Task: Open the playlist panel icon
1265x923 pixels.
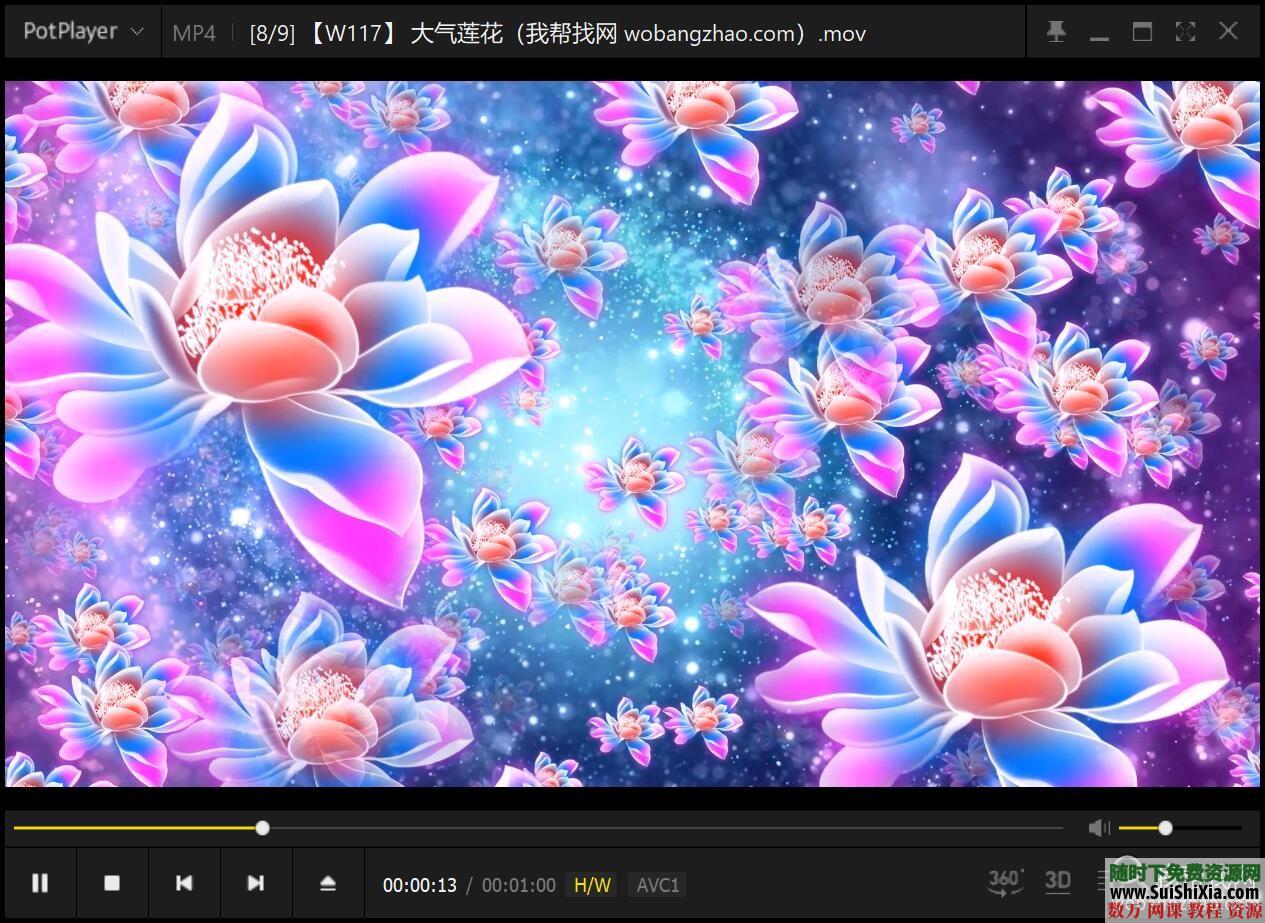Action: 1100,882
